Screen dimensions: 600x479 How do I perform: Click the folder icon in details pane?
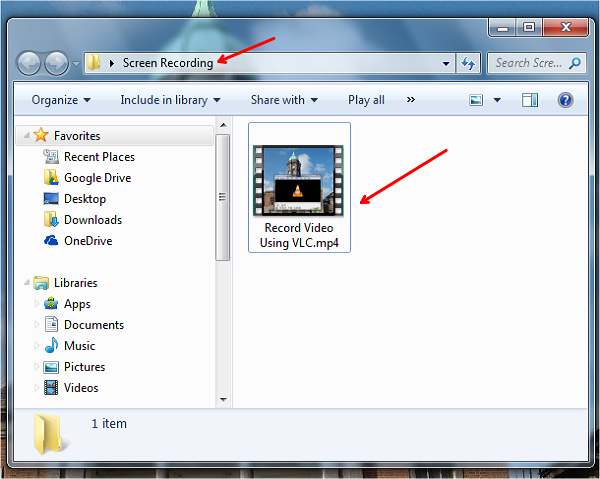click(x=49, y=434)
